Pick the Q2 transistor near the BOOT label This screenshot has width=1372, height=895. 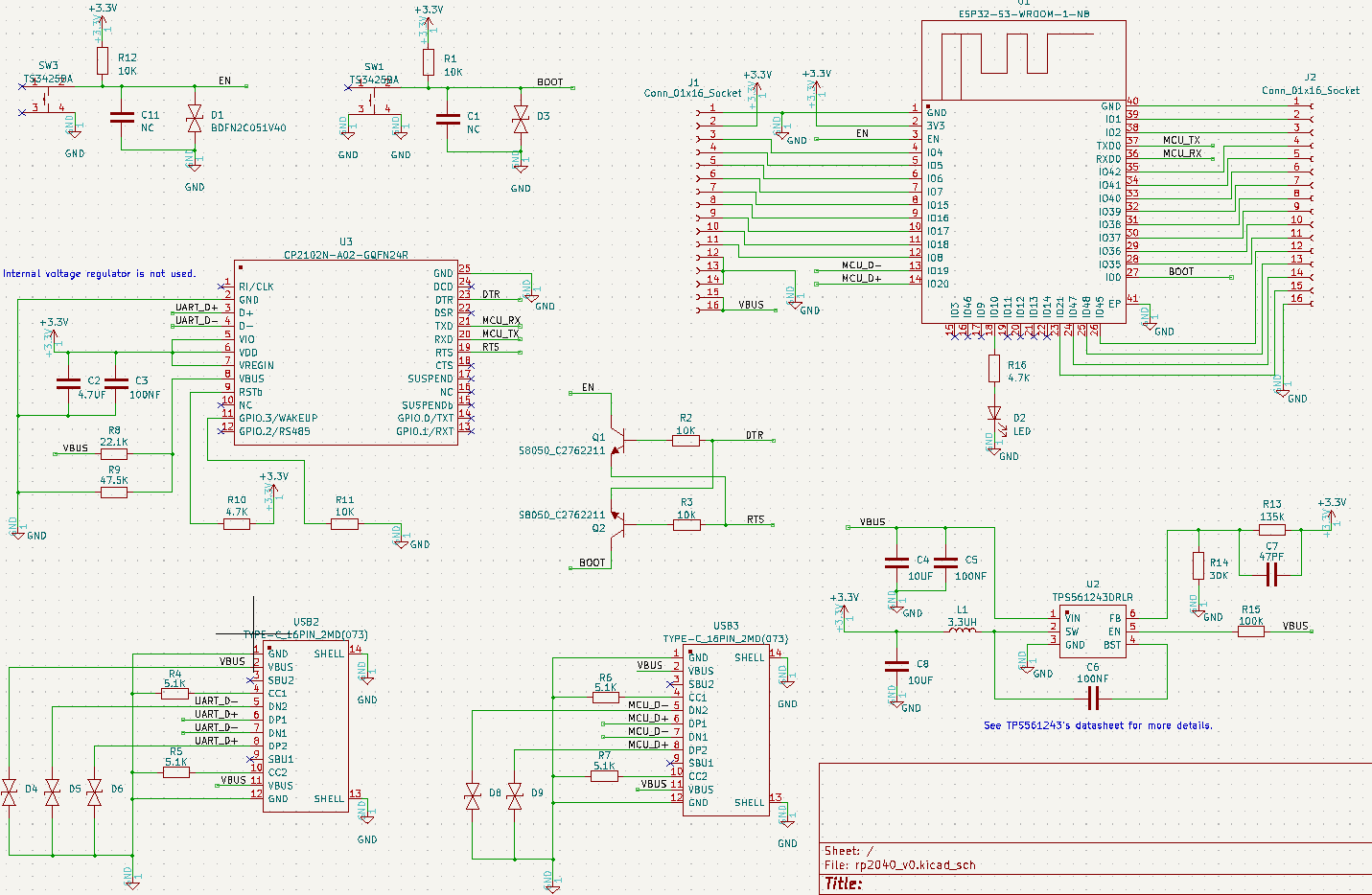point(618,523)
